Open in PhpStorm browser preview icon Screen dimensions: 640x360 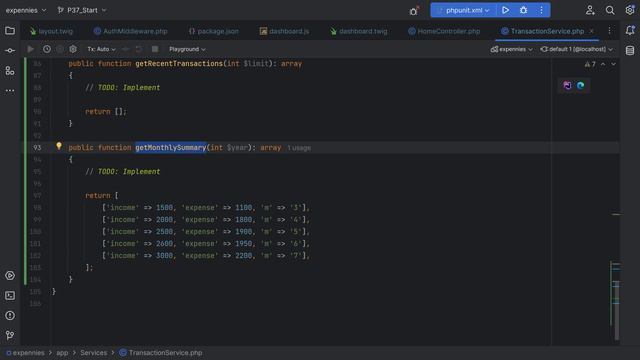pyautogui.click(x=567, y=85)
